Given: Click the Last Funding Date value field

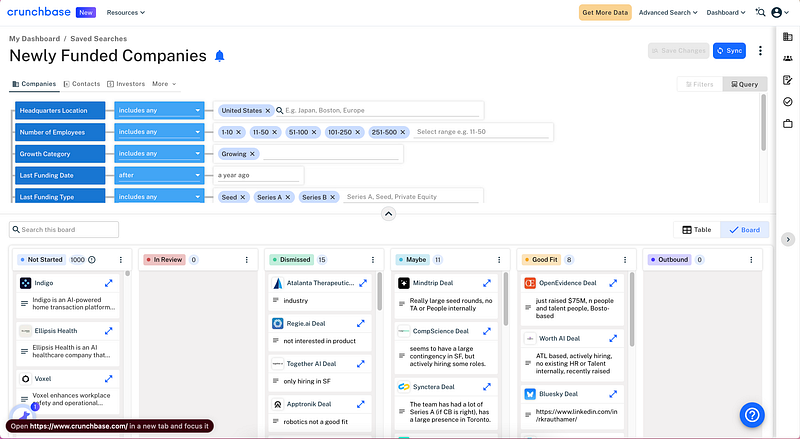Looking at the screenshot, I should pyautogui.click(x=258, y=175).
